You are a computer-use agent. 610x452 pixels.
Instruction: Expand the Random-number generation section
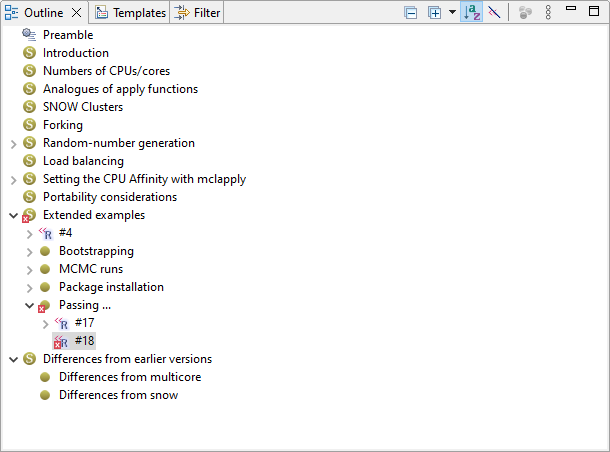(x=13, y=143)
